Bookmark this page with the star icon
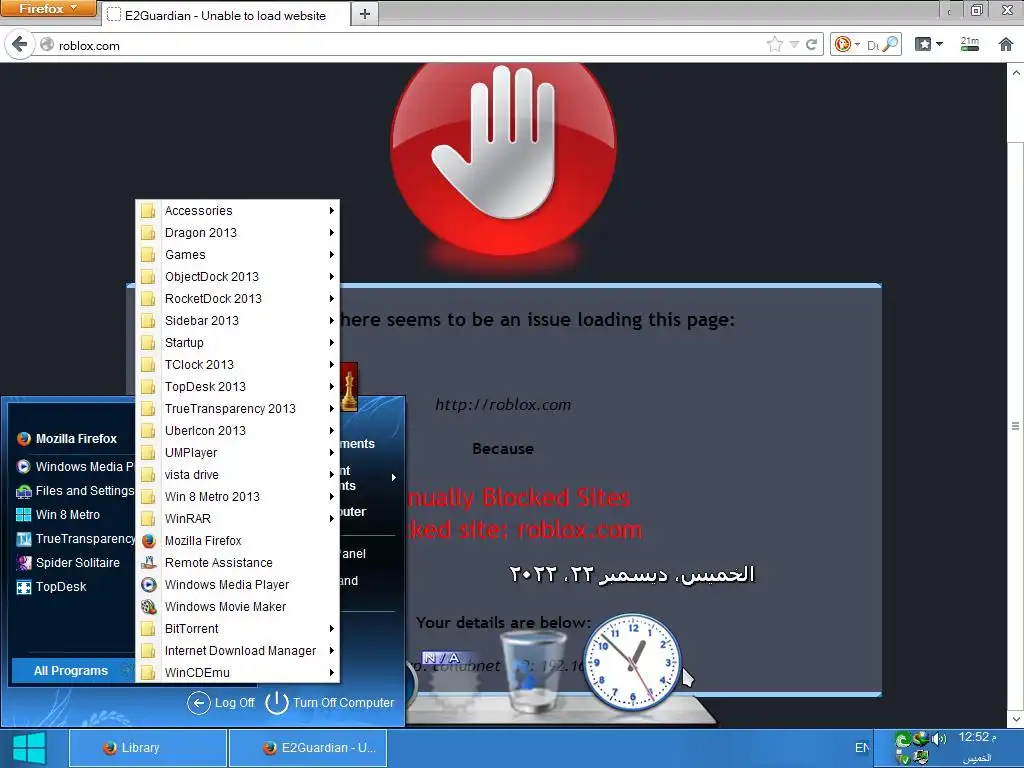The image size is (1024, 768). click(775, 44)
